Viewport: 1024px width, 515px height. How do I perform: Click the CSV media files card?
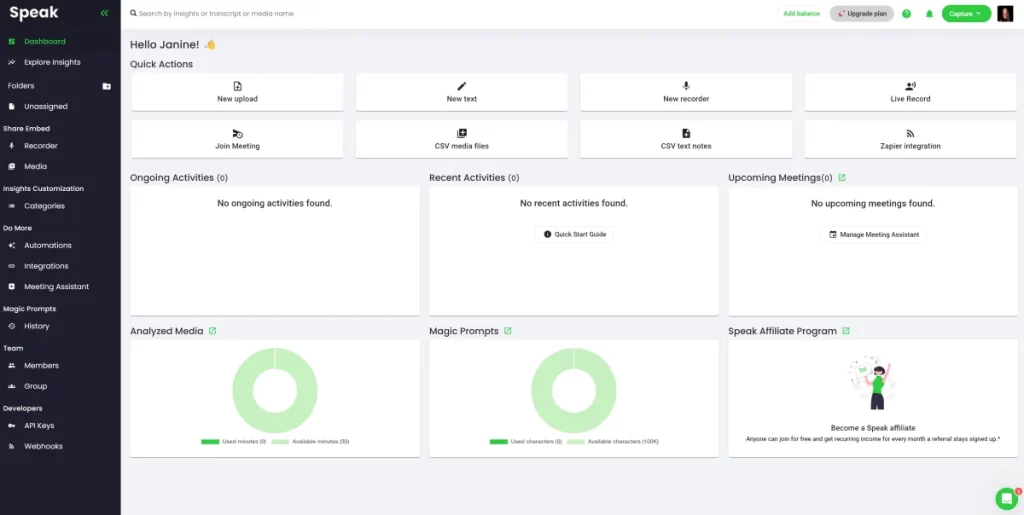pyautogui.click(x=462, y=139)
